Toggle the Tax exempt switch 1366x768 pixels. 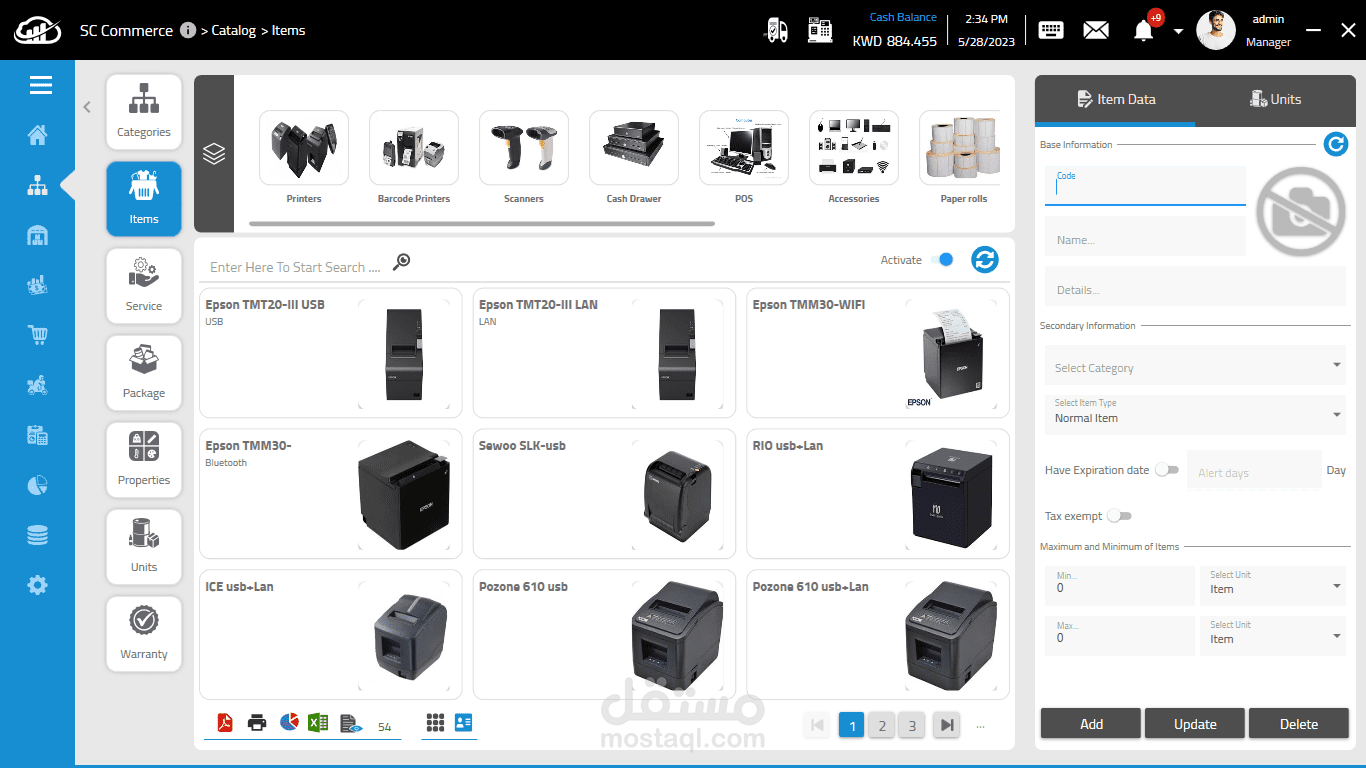(x=1119, y=516)
